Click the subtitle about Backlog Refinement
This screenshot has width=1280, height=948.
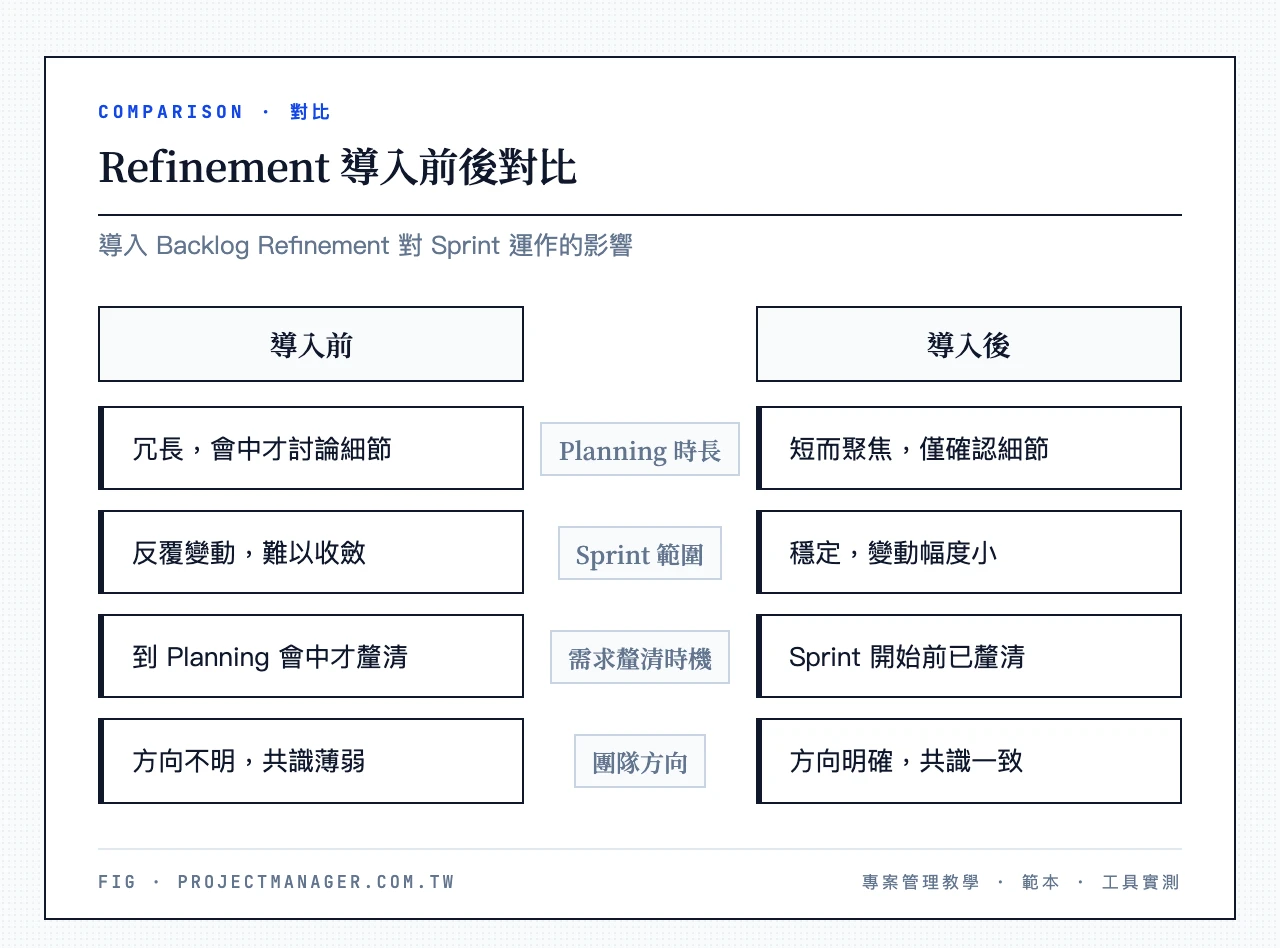pos(365,245)
